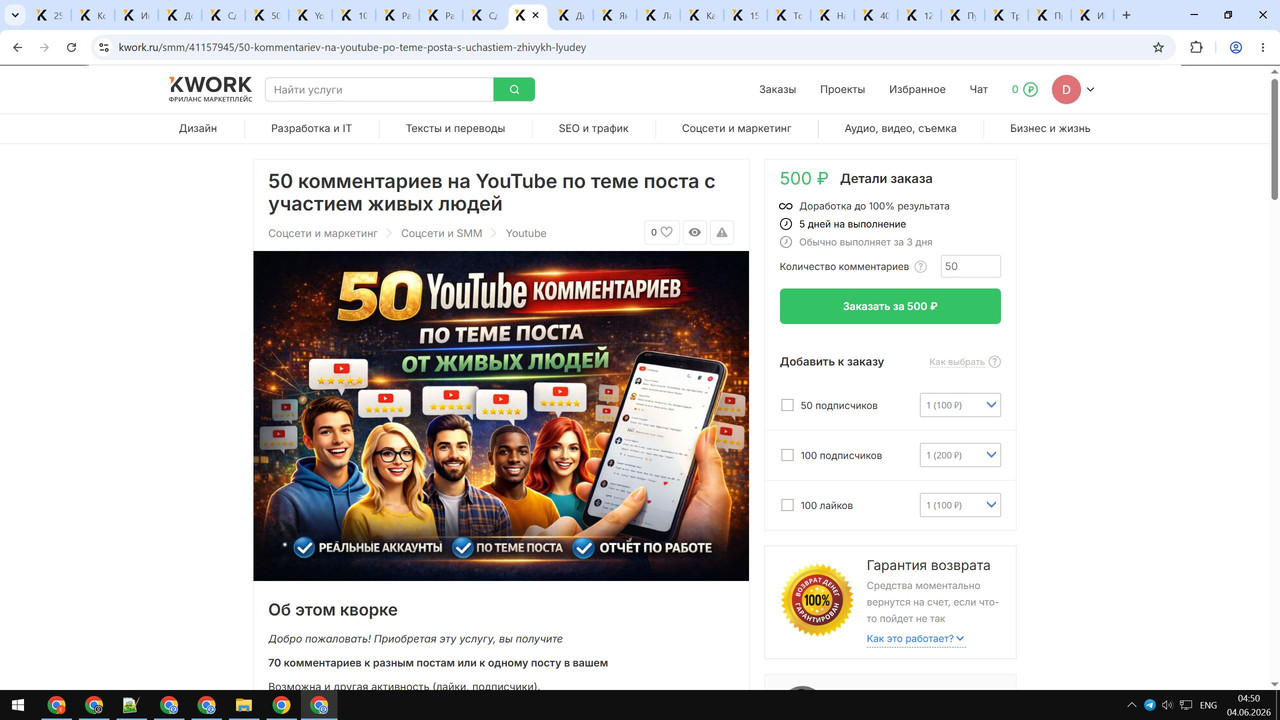The image size is (1280, 720).
Task: Open the Бизнес и жизнь category
Action: 1050,128
